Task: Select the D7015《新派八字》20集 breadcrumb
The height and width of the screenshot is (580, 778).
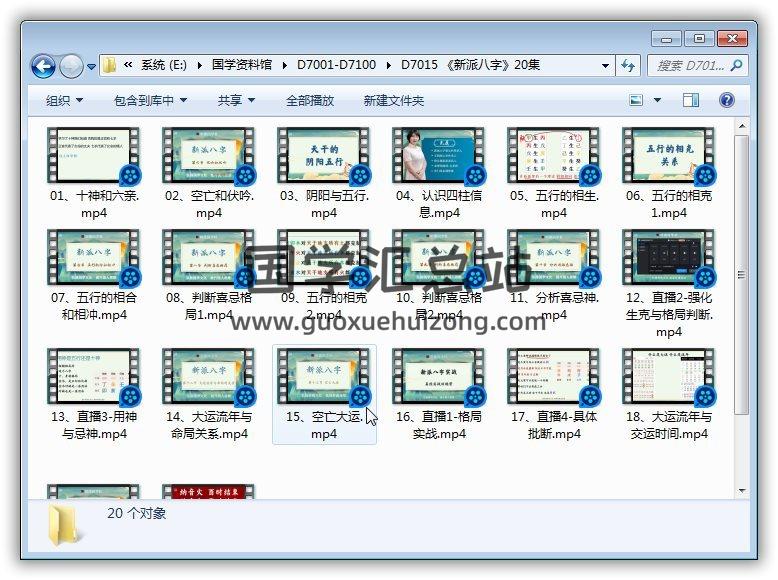Action: click(x=470, y=65)
